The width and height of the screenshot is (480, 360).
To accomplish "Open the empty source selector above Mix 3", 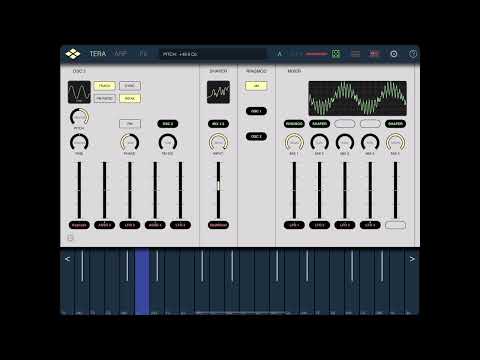I will 345,124.
